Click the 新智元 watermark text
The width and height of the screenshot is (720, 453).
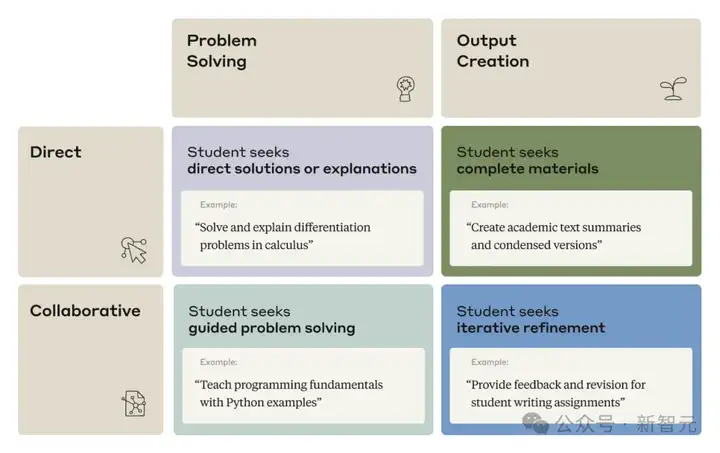point(666,423)
